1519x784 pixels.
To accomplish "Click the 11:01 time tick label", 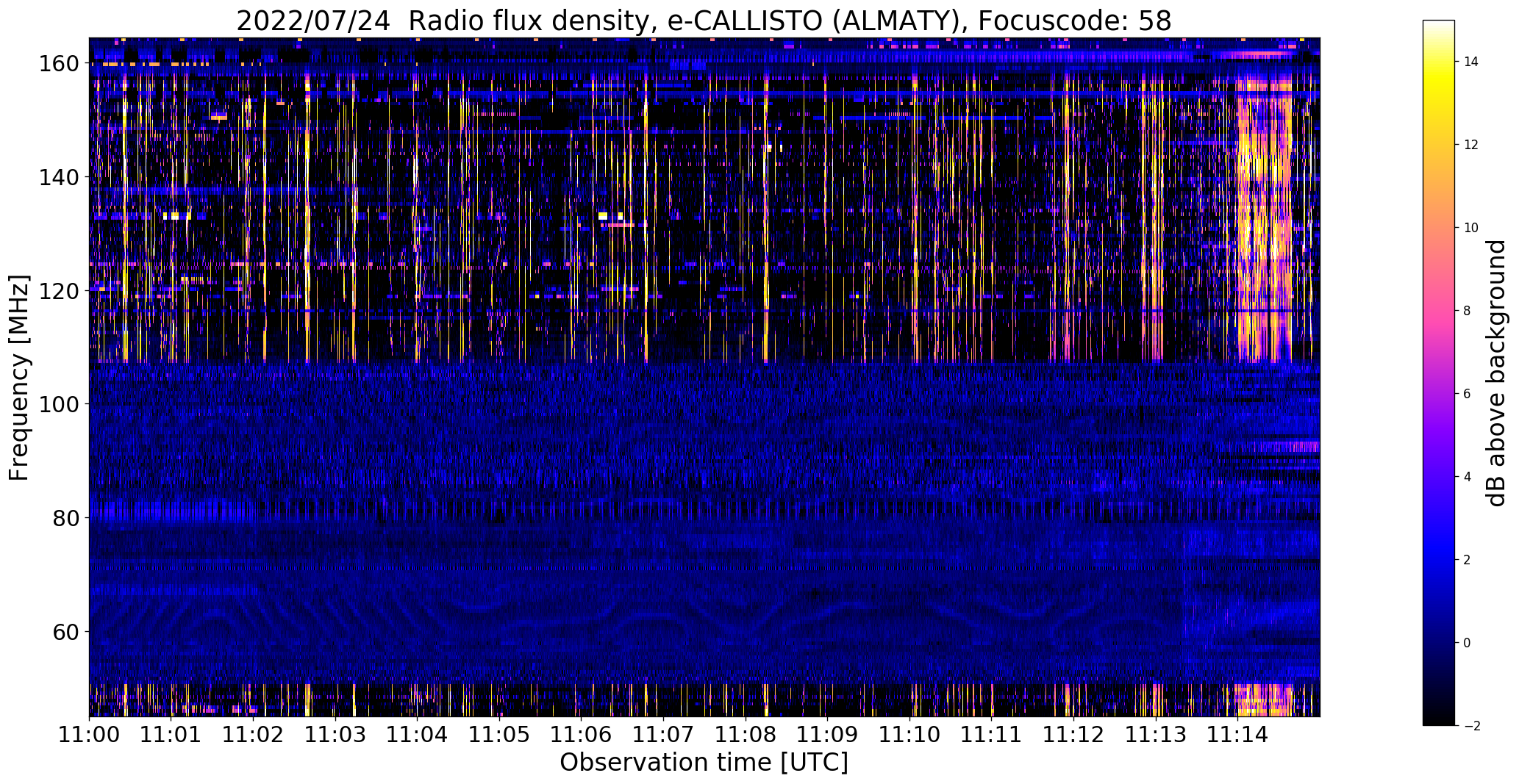I will click(171, 734).
